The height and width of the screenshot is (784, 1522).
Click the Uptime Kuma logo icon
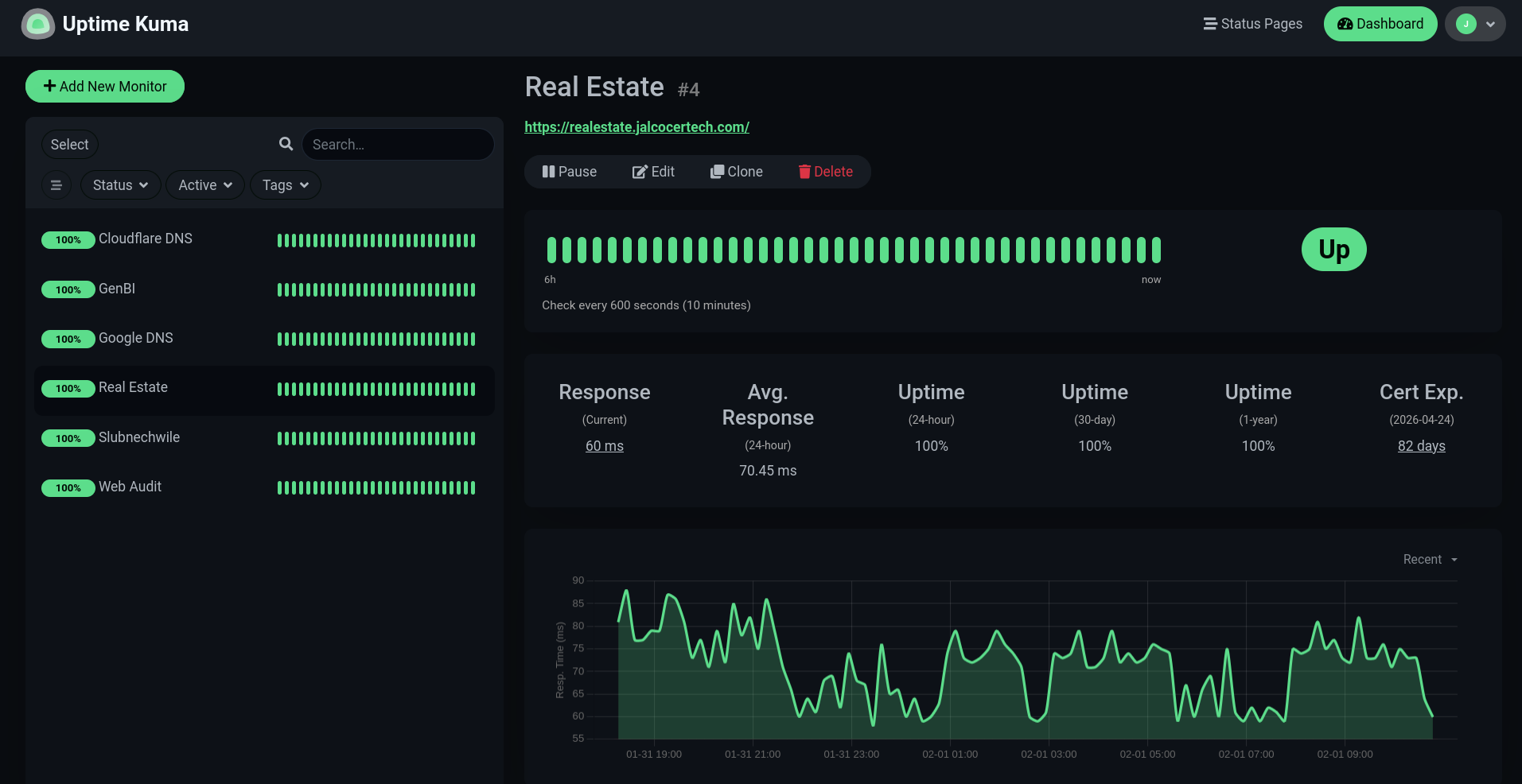(x=37, y=25)
